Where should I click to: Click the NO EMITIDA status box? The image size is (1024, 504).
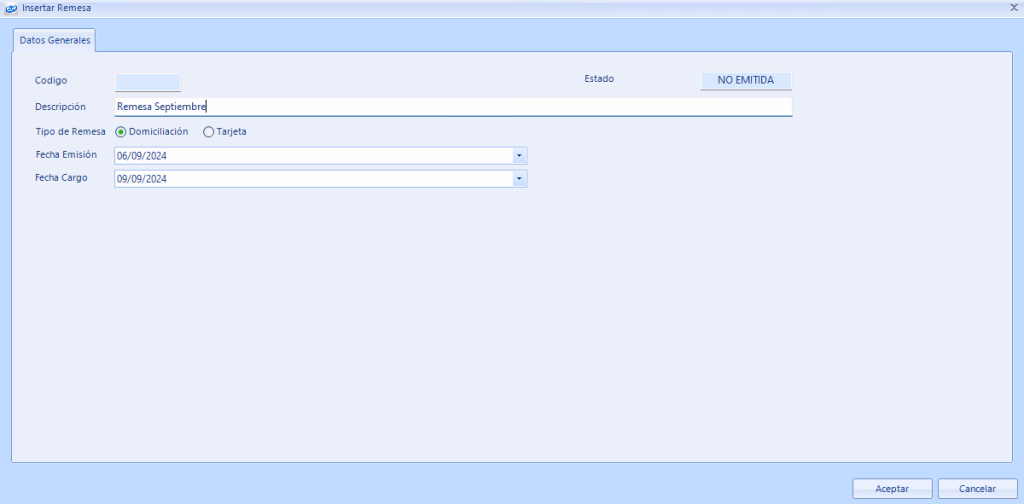click(x=745, y=80)
